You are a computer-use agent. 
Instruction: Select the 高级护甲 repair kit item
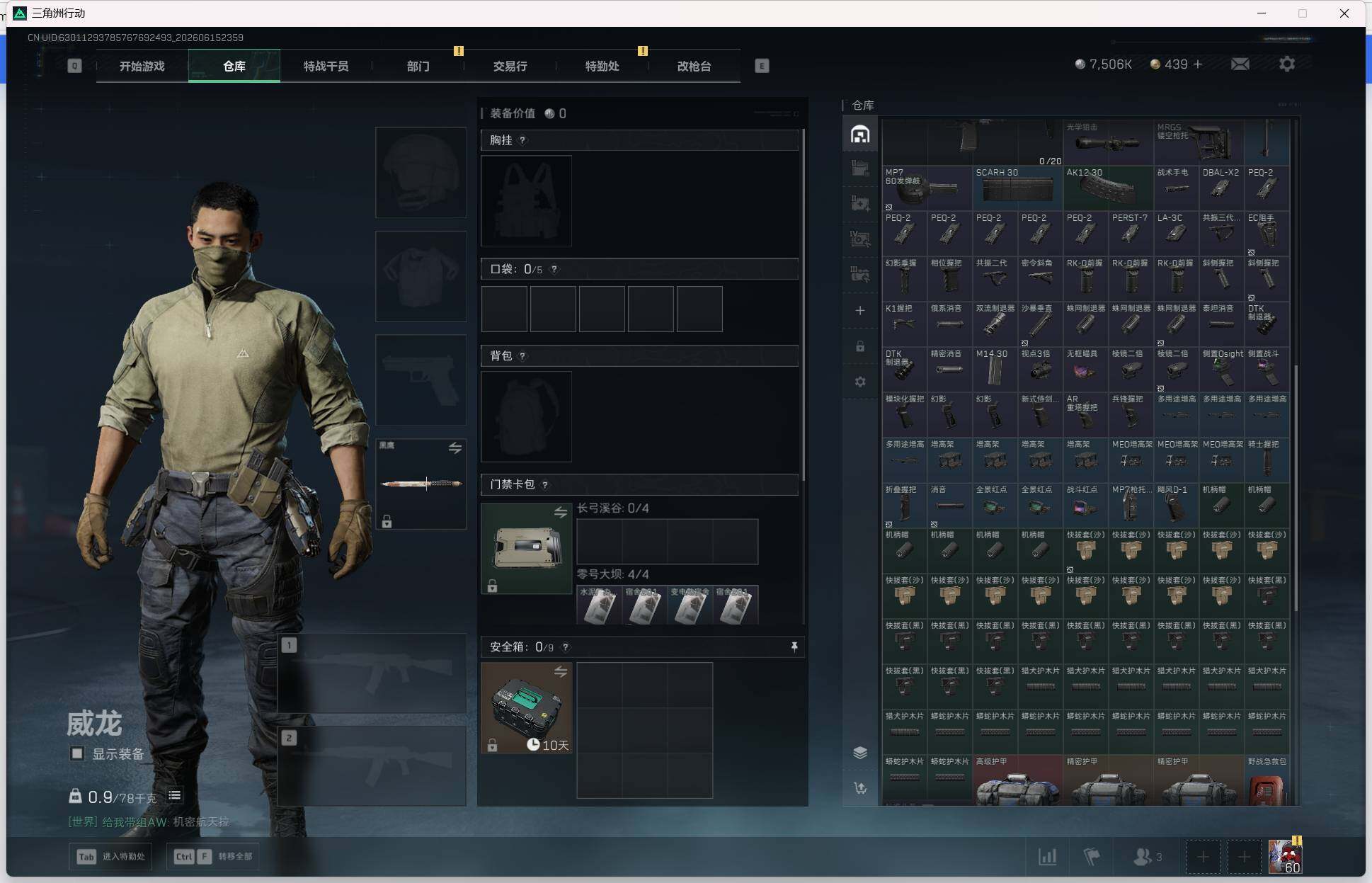[1018, 780]
